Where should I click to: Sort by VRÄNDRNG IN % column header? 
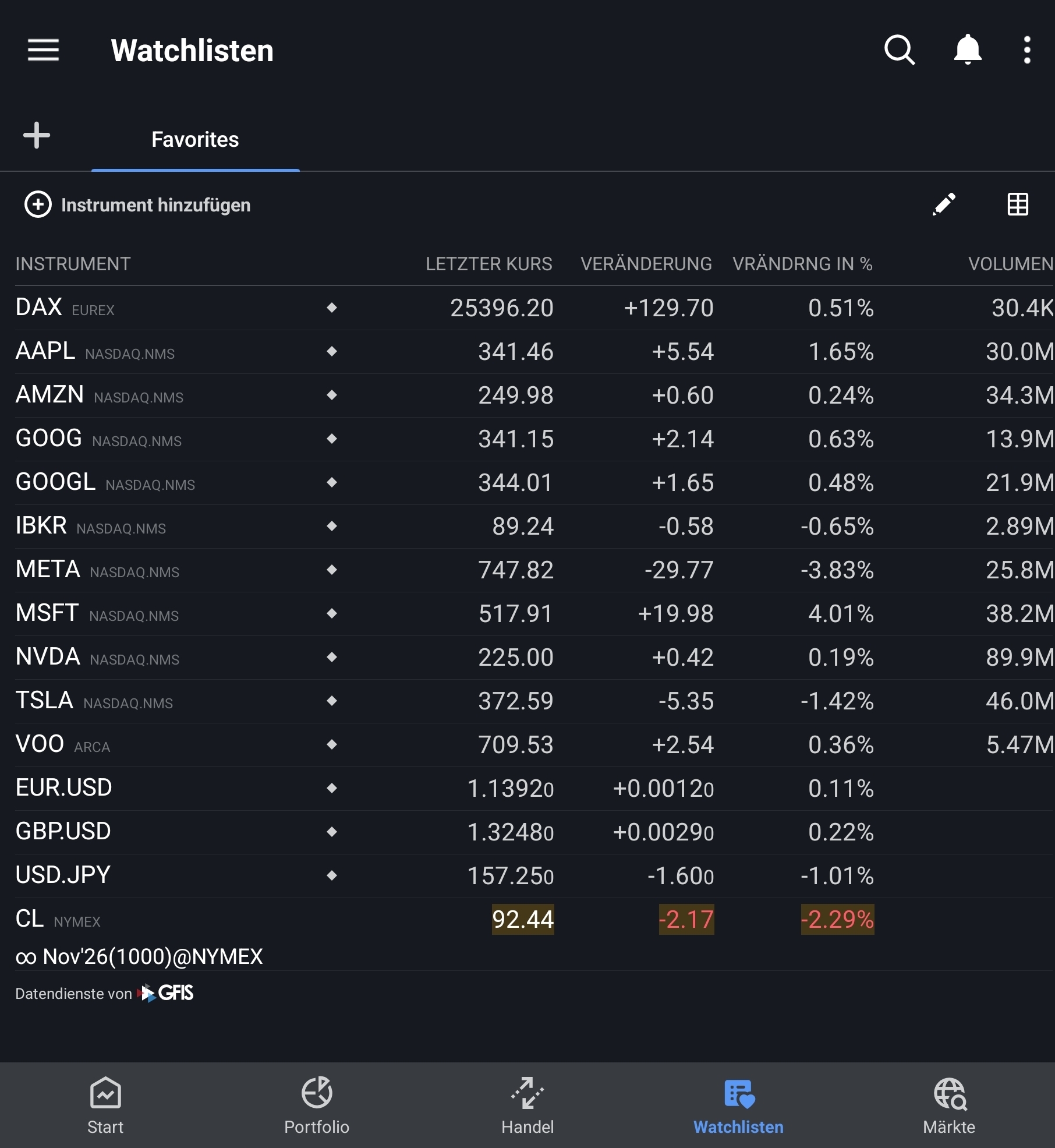[x=802, y=264]
